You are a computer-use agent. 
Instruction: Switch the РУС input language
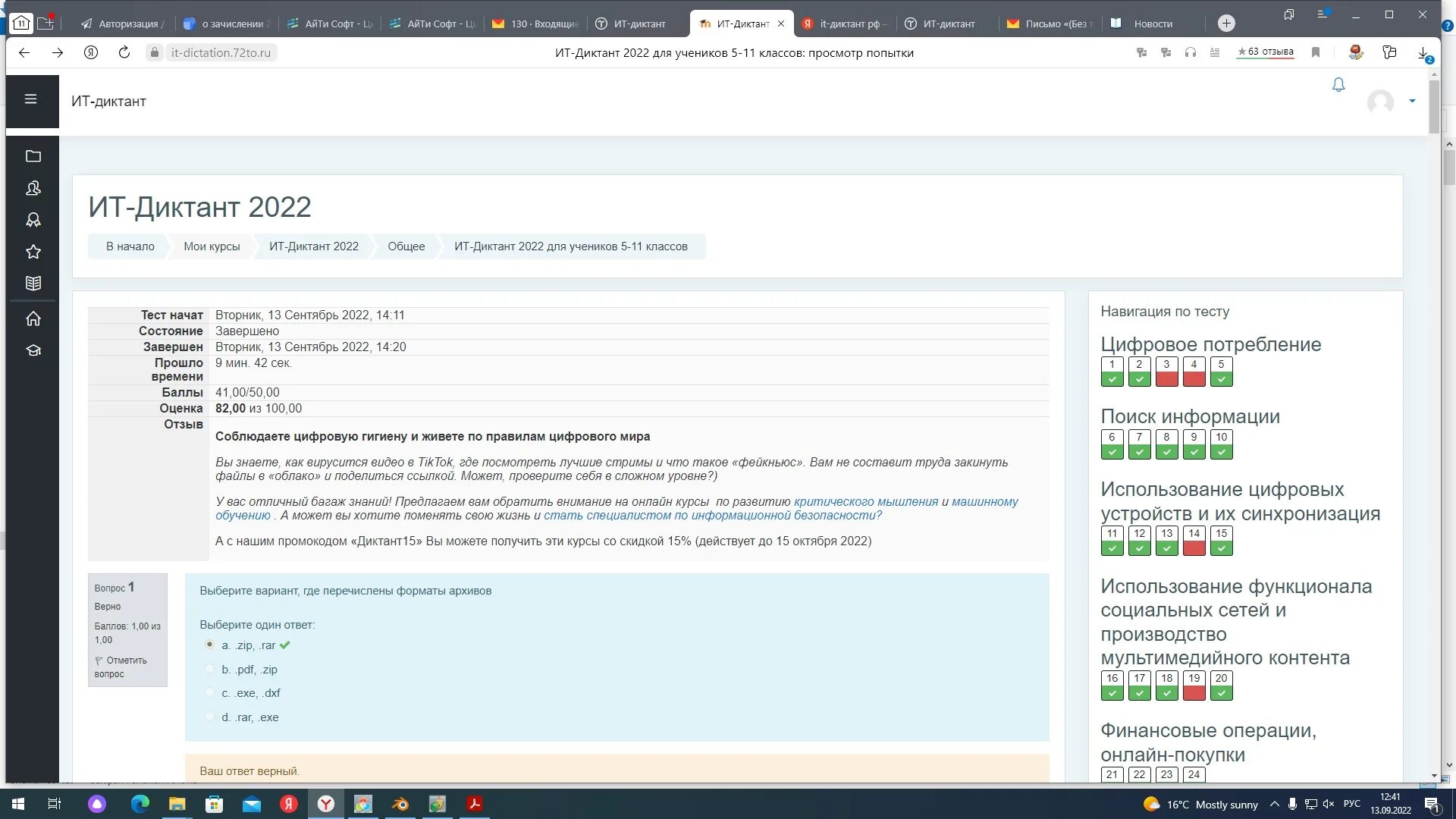point(1351,804)
